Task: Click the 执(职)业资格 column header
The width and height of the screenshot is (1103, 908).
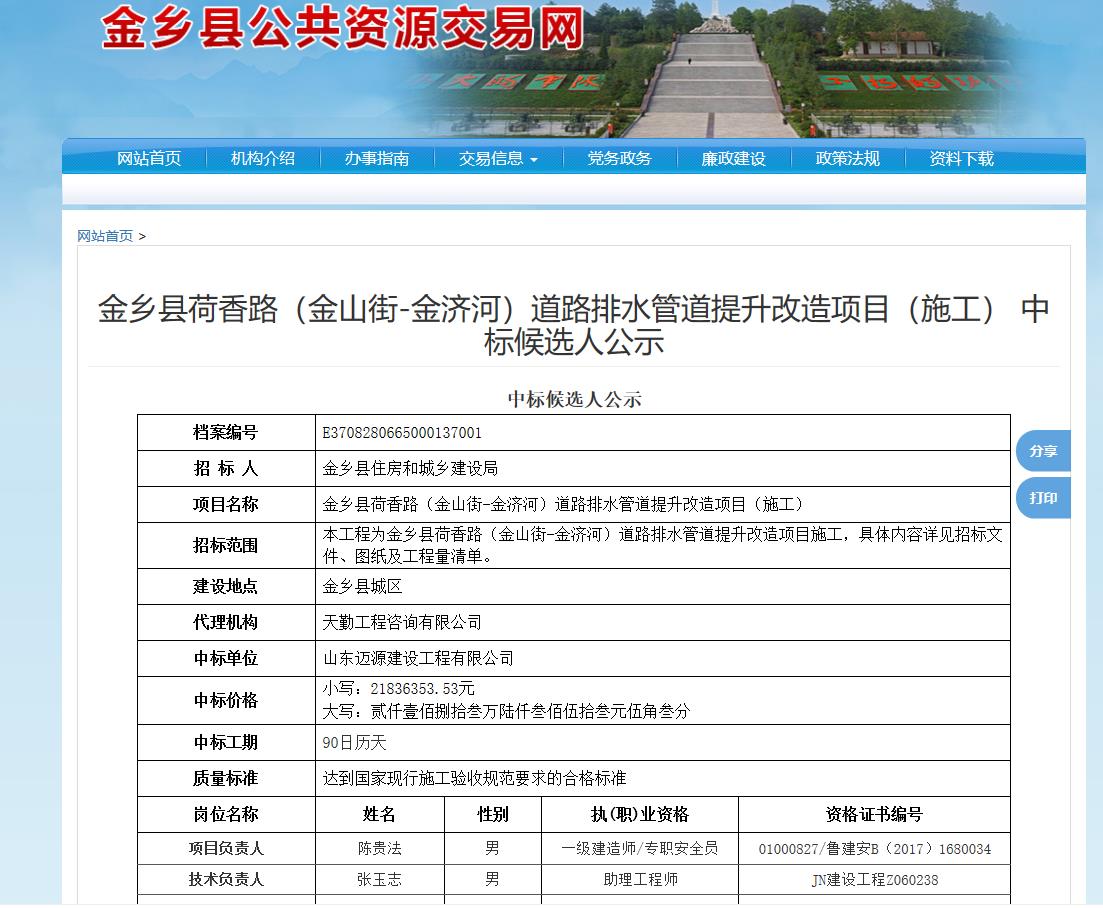Action: (640, 814)
